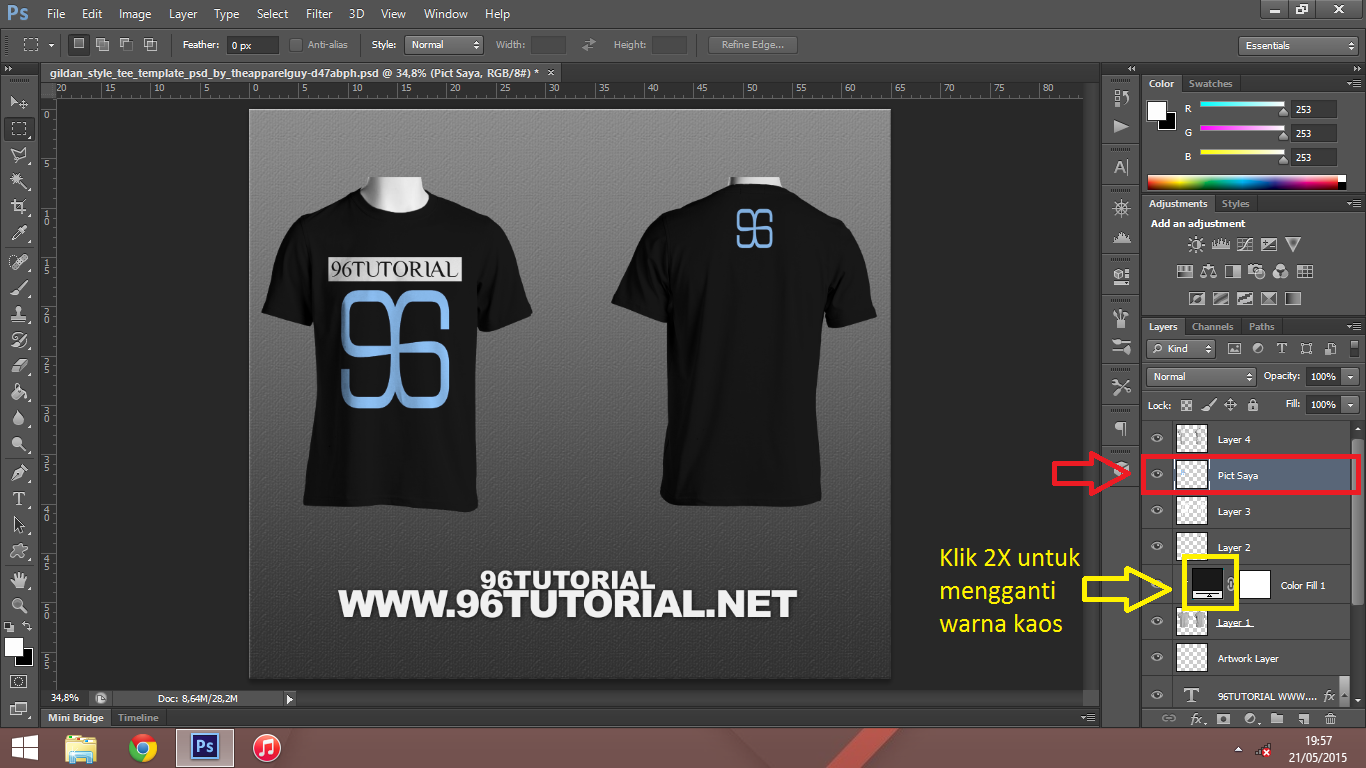This screenshot has width=1366, height=768.
Task: Select the Clone Stamp tool
Action: coord(19,314)
